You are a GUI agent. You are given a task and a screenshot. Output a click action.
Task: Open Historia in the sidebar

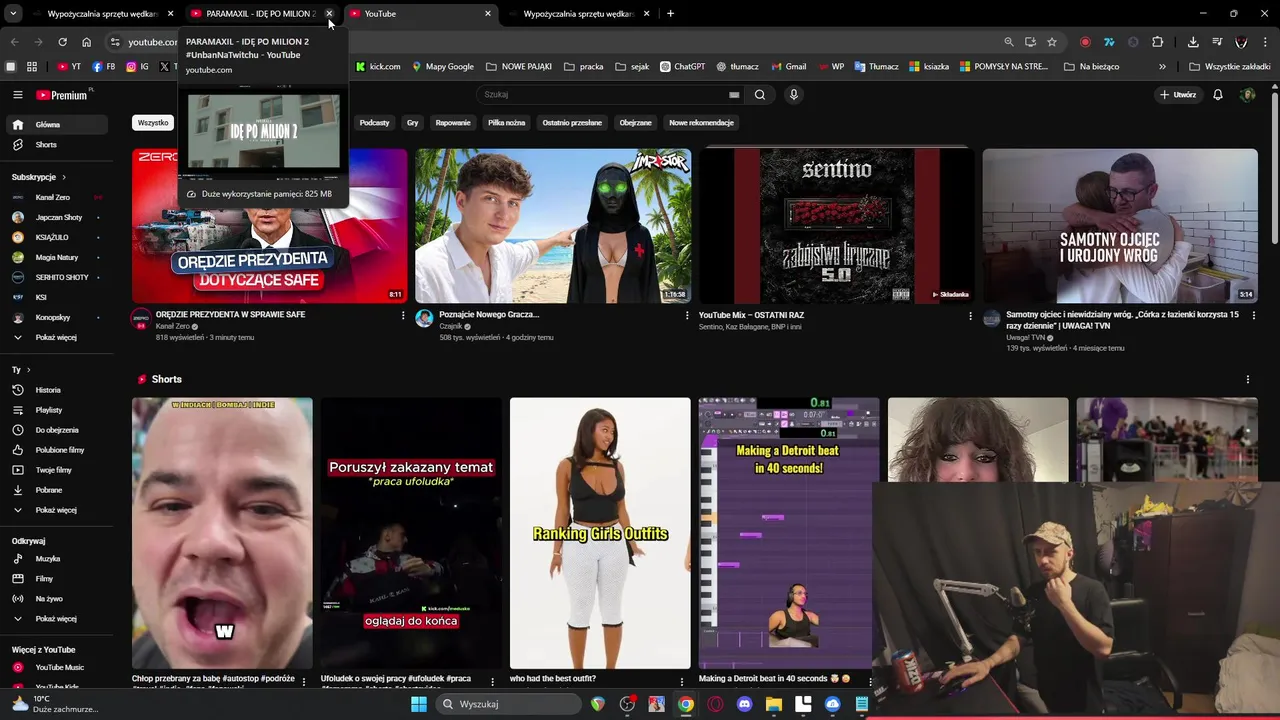pyautogui.click(x=55, y=390)
